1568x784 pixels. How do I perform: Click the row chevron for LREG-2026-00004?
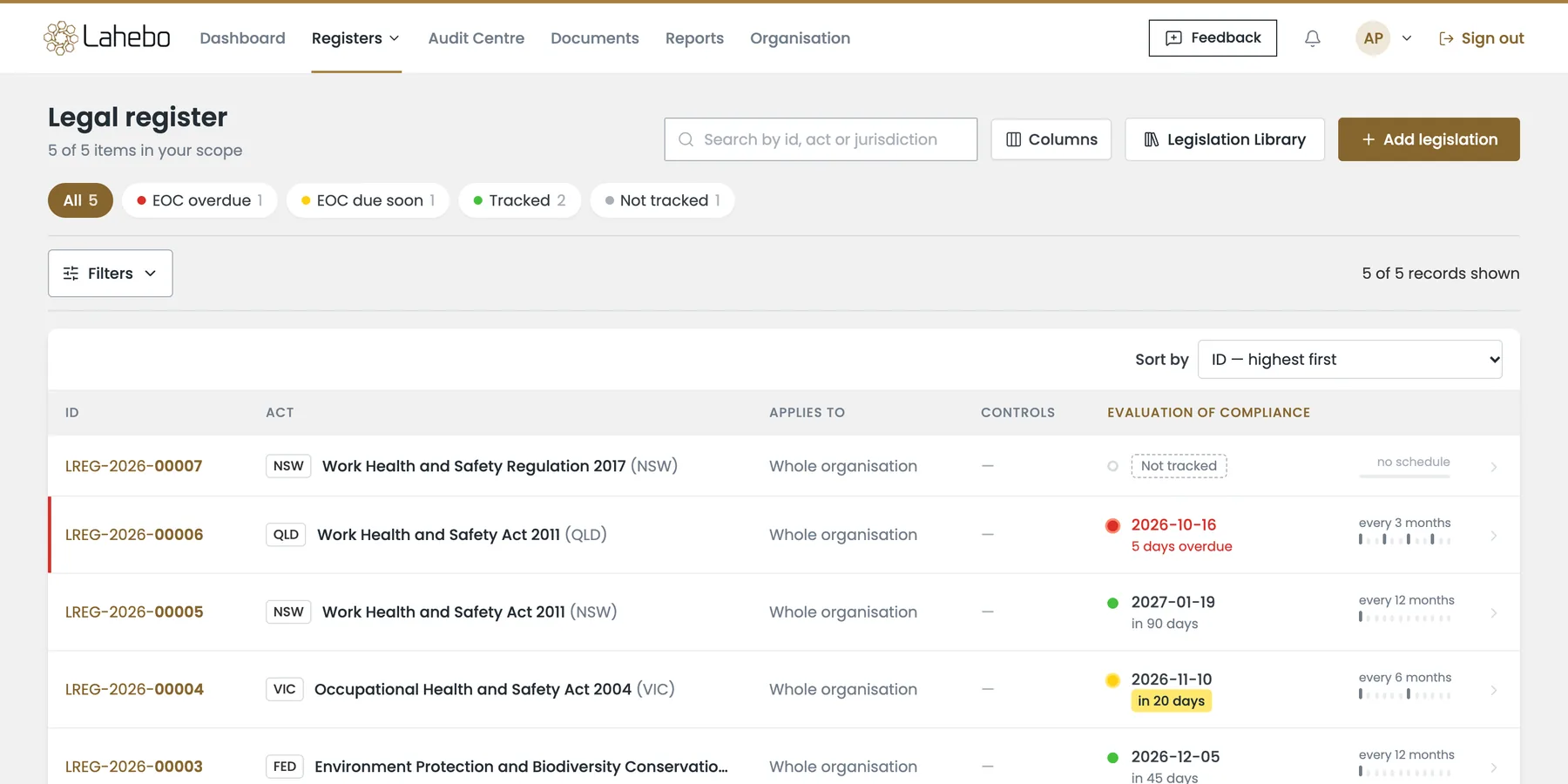click(1493, 690)
